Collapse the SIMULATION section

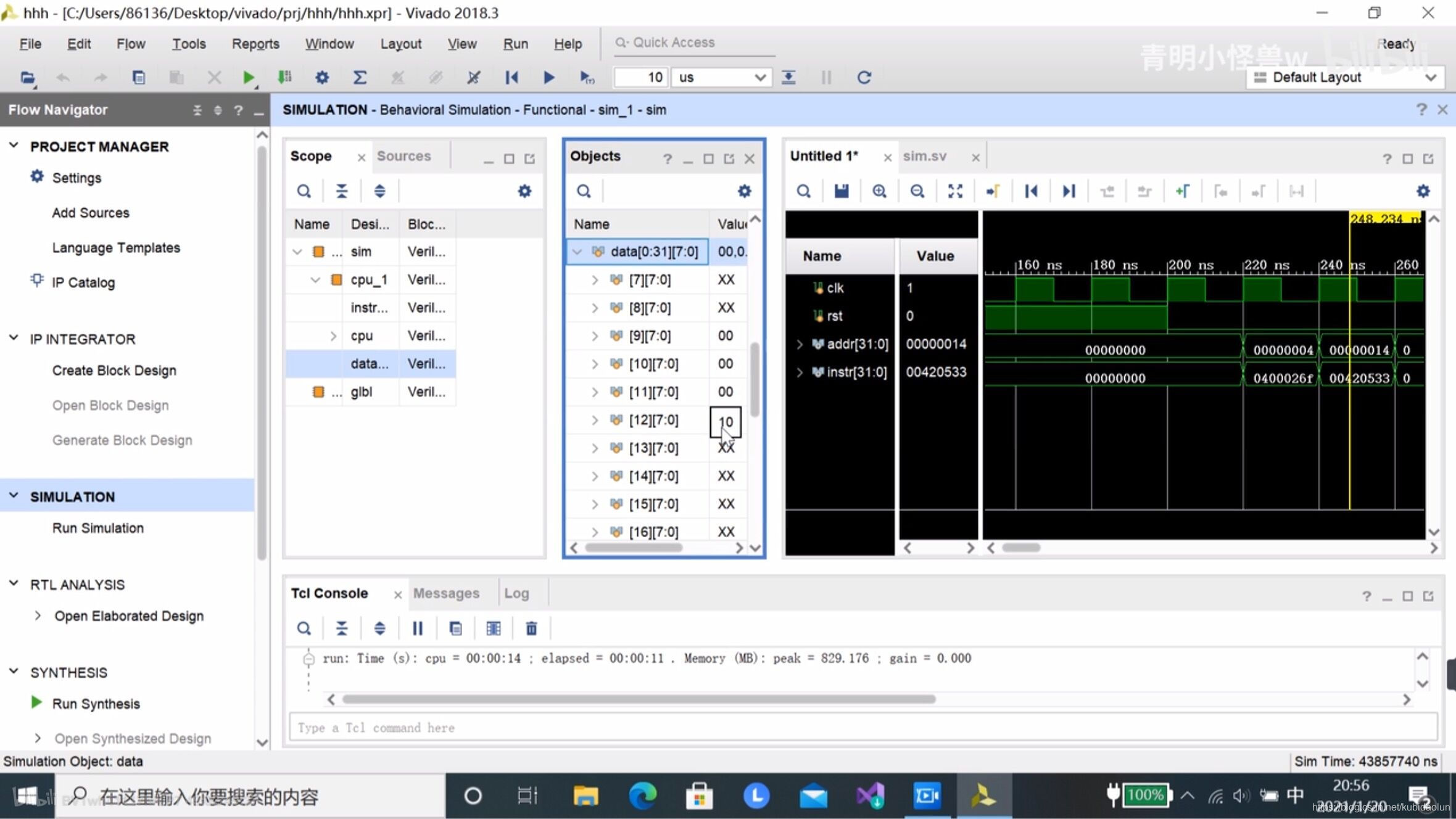tap(14, 496)
